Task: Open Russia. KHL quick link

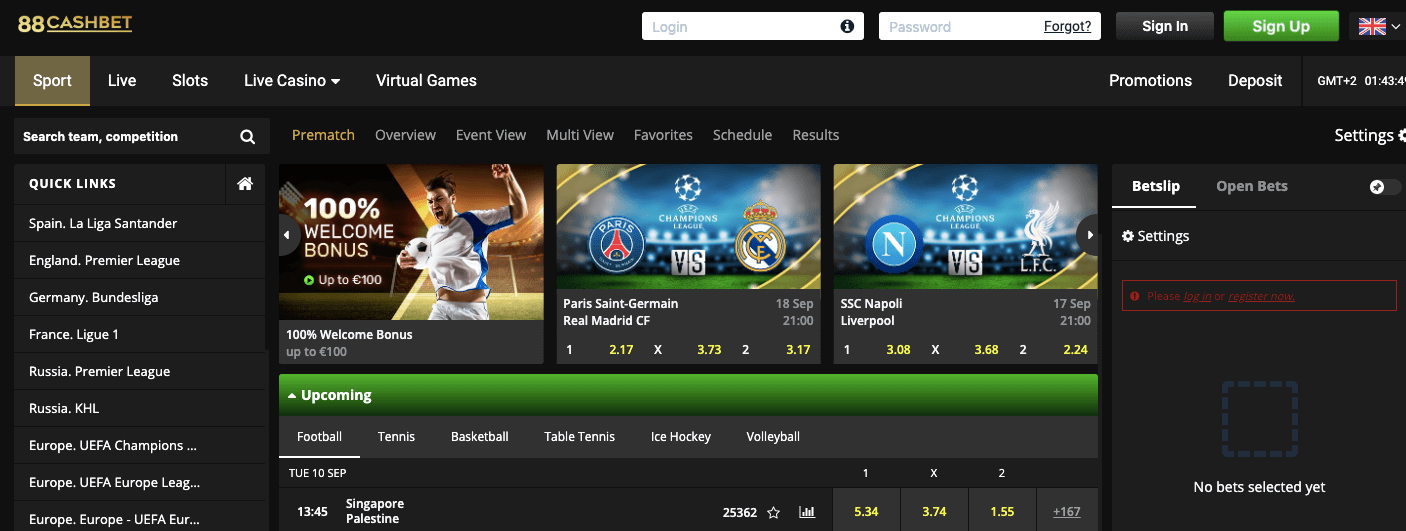Action: [140, 408]
